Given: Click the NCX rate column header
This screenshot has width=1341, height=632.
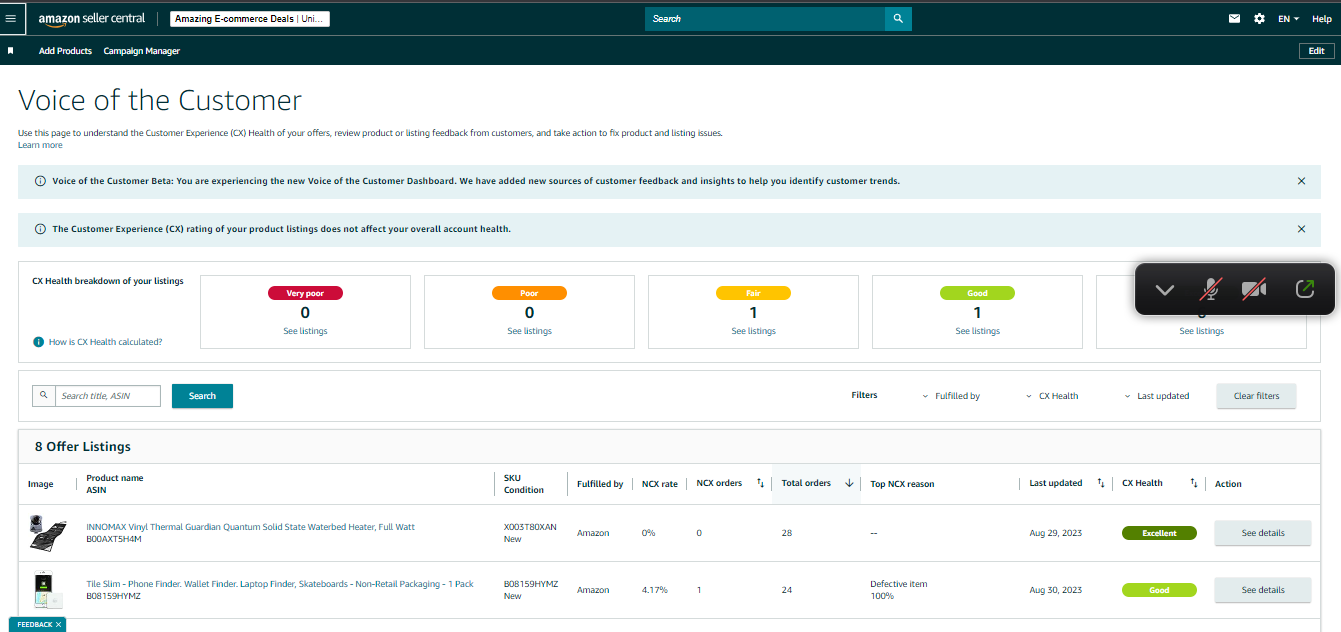Looking at the screenshot, I should coord(659,484).
